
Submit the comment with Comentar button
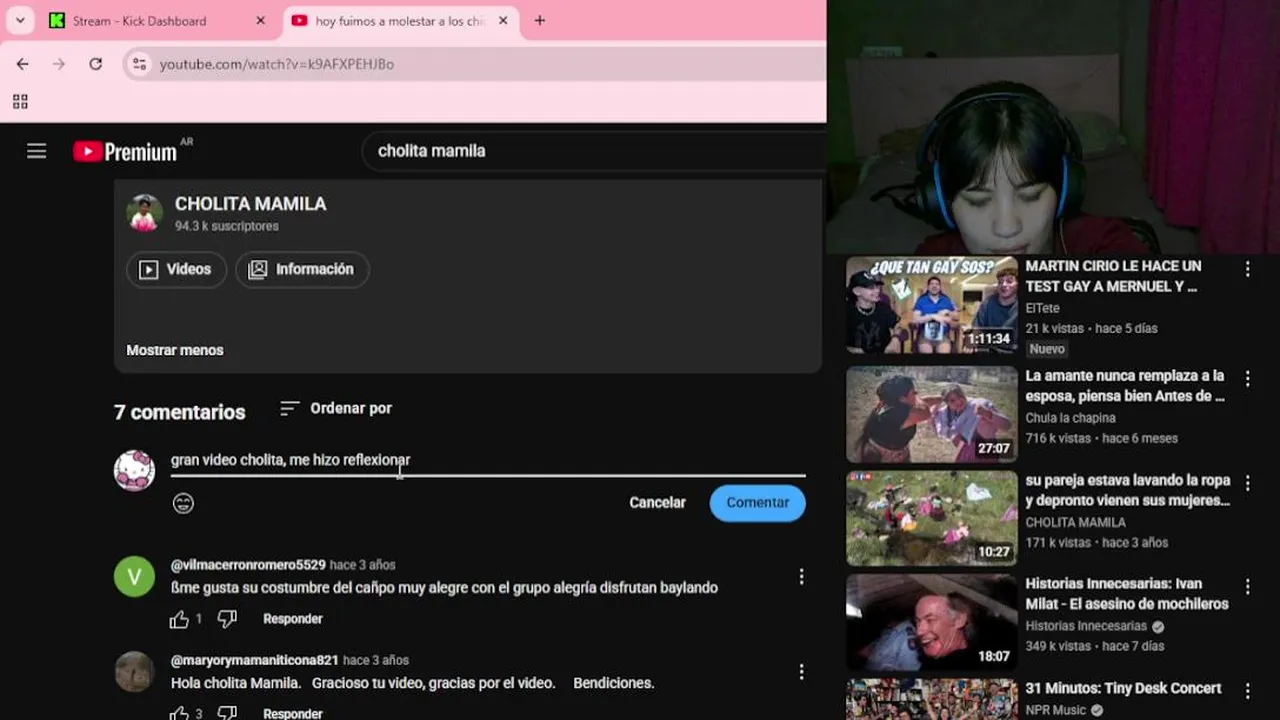[758, 503]
